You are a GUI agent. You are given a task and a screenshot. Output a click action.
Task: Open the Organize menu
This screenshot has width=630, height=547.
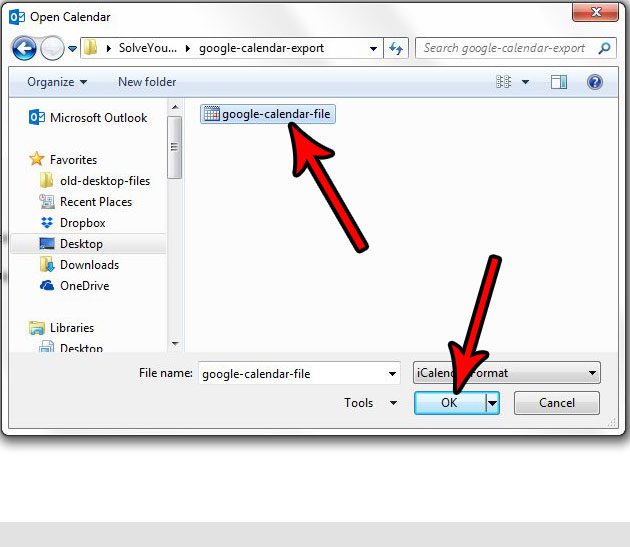[x=57, y=82]
